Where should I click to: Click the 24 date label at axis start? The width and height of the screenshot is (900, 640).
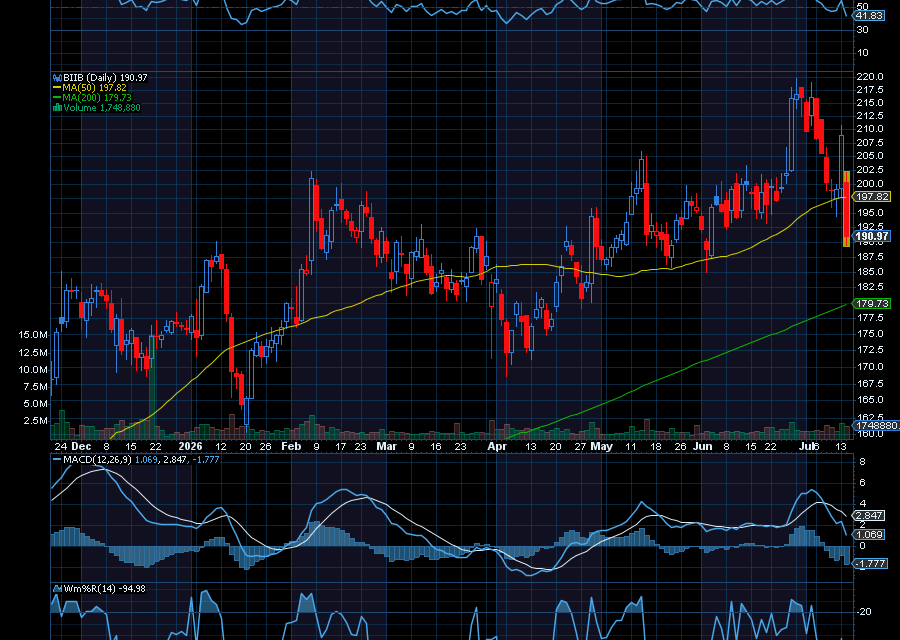pos(61,447)
